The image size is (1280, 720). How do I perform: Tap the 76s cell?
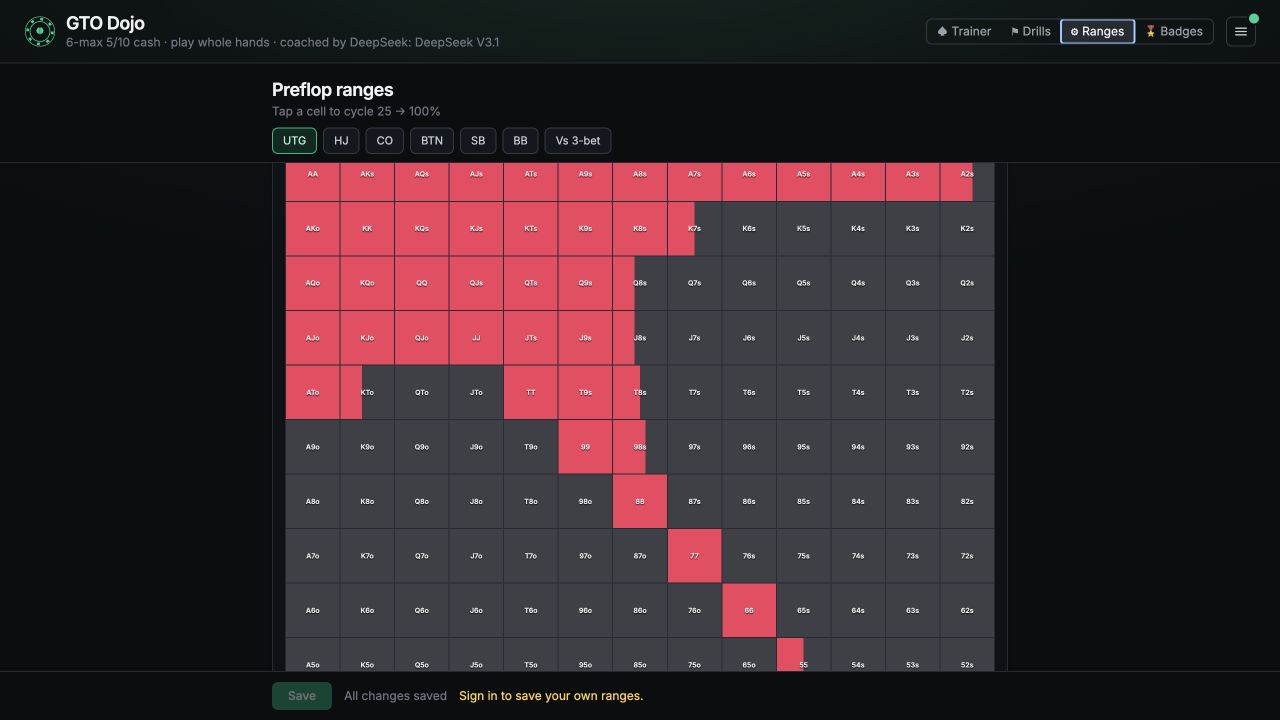[749, 556]
